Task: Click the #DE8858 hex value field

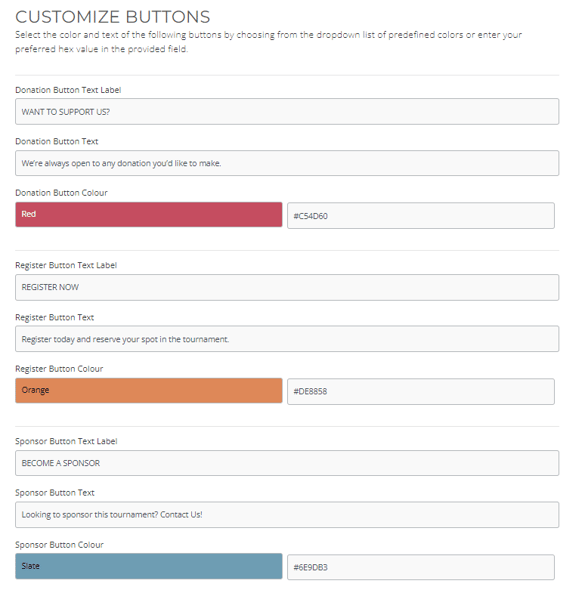Action: (421, 391)
